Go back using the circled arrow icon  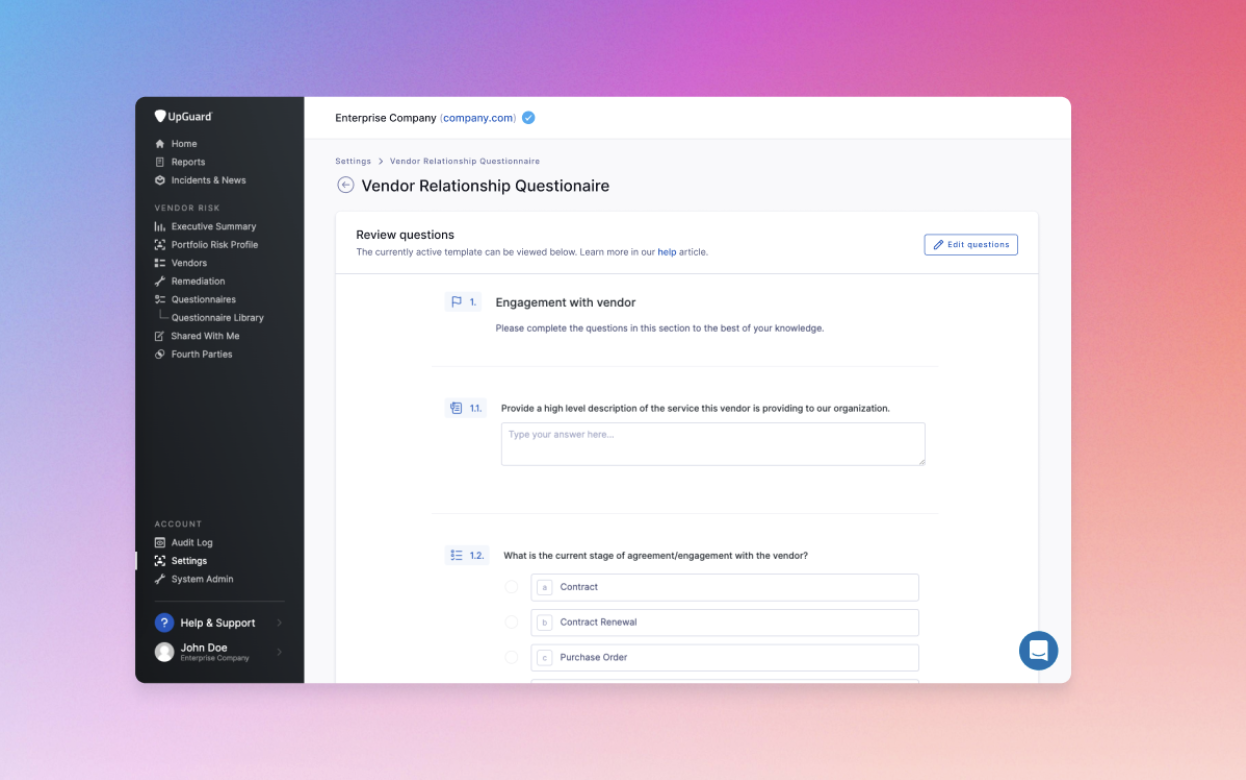tap(346, 185)
